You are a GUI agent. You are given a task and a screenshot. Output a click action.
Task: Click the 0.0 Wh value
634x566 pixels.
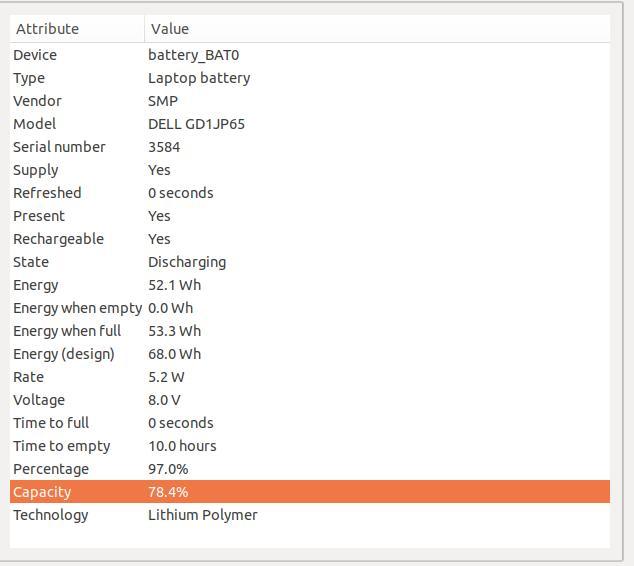click(x=170, y=308)
